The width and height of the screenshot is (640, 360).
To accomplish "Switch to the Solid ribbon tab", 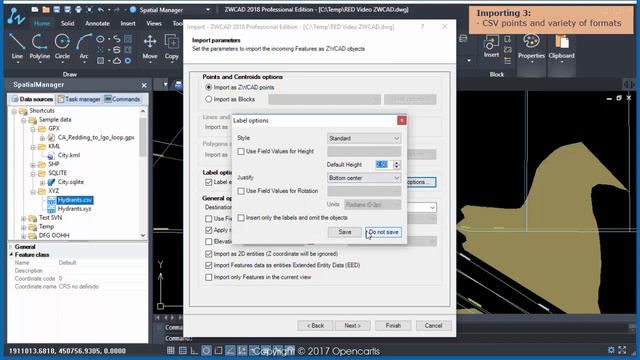I will [68, 24].
